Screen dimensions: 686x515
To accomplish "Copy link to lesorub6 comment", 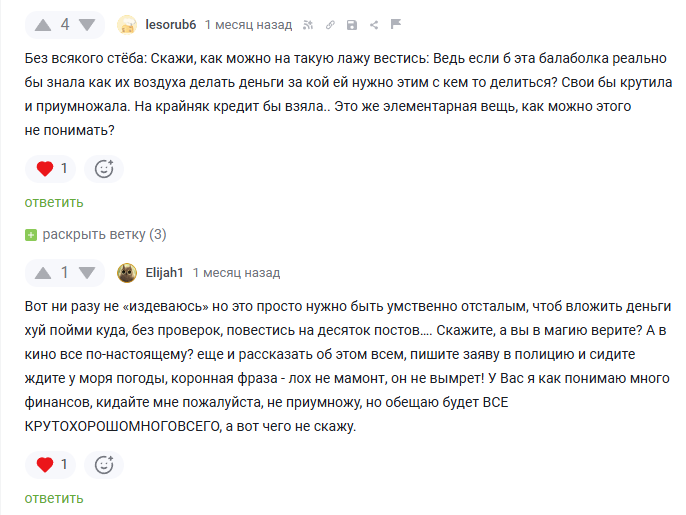I will [x=329, y=24].
